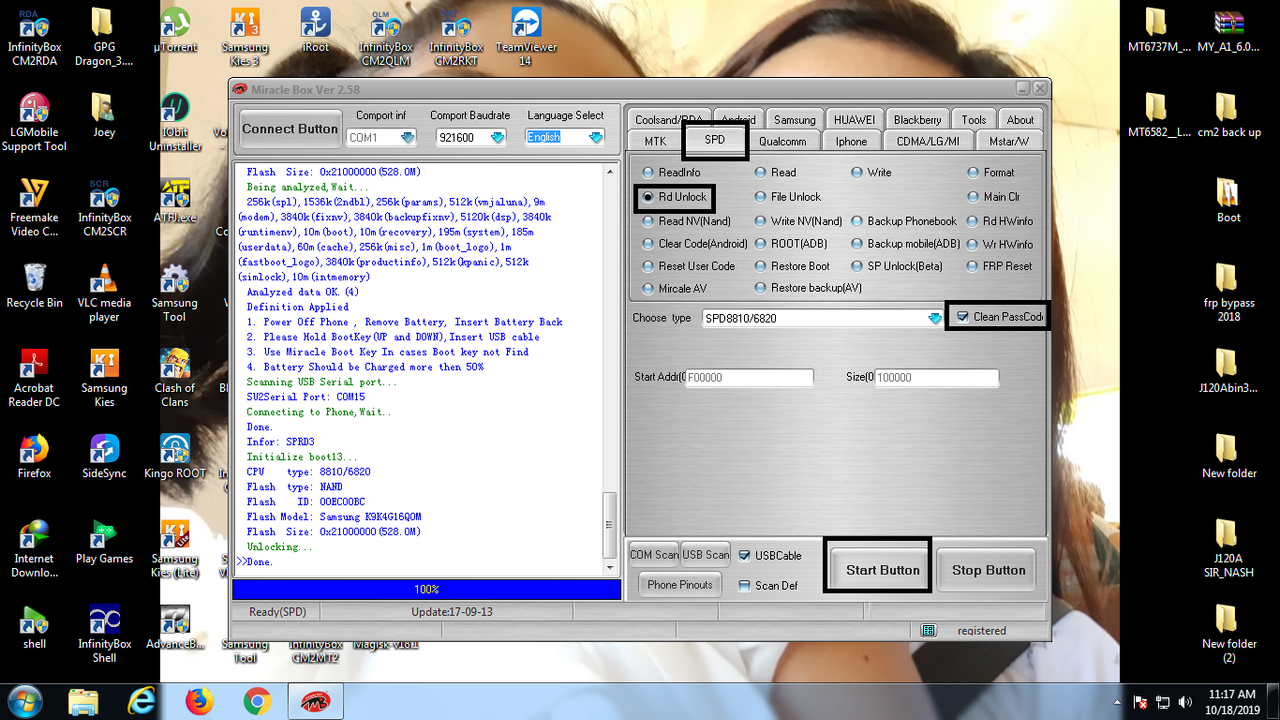Screen dimensions: 1280x720
Task: Select the Joey folder on desktop
Action: click(x=103, y=116)
